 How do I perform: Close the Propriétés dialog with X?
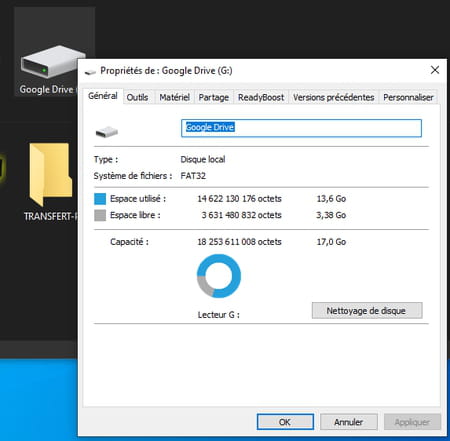click(x=435, y=70)
